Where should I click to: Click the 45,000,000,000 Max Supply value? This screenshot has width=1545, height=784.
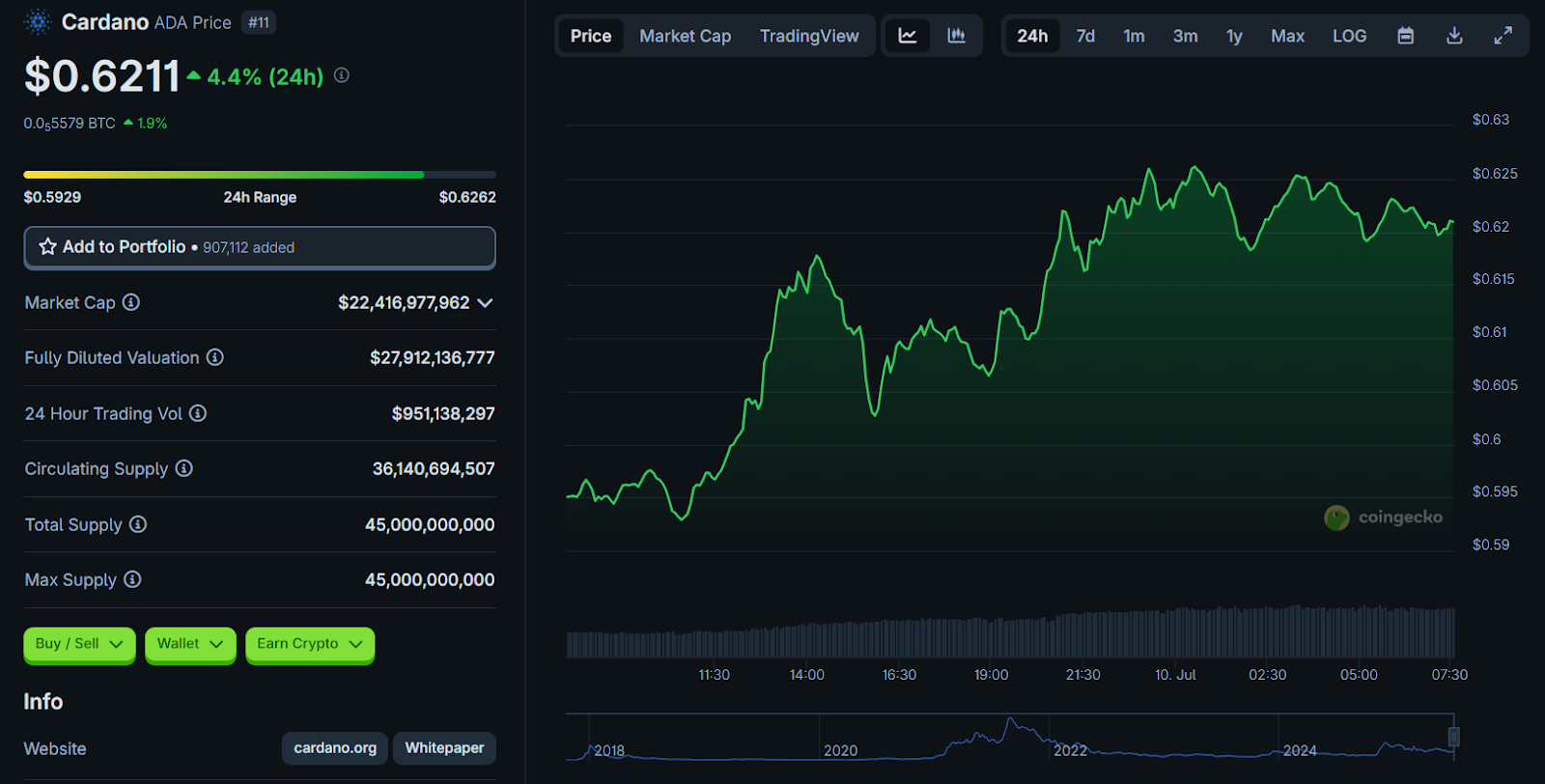tap(430, 580)
